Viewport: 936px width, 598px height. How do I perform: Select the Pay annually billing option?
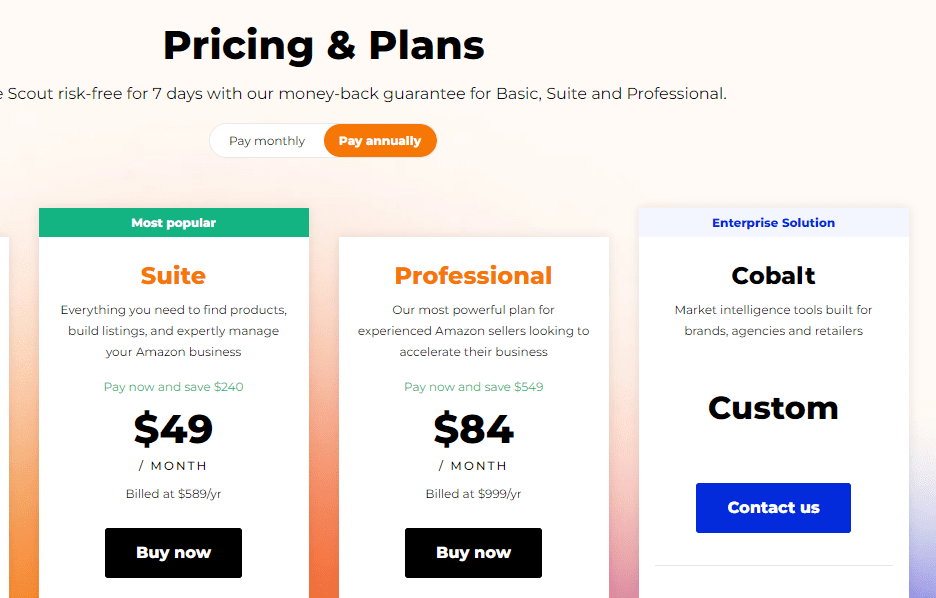click(380, 141)
